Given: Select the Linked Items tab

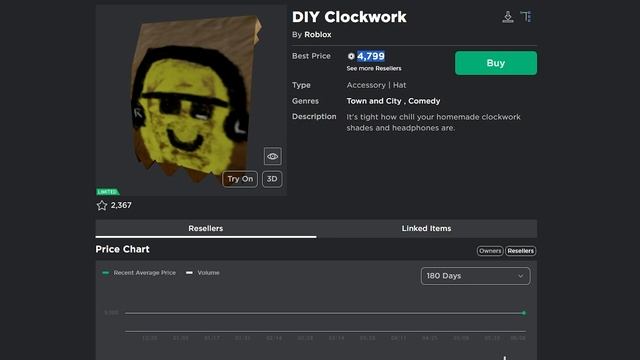Looking at the screenshot, I should click(x=427, y=229).
